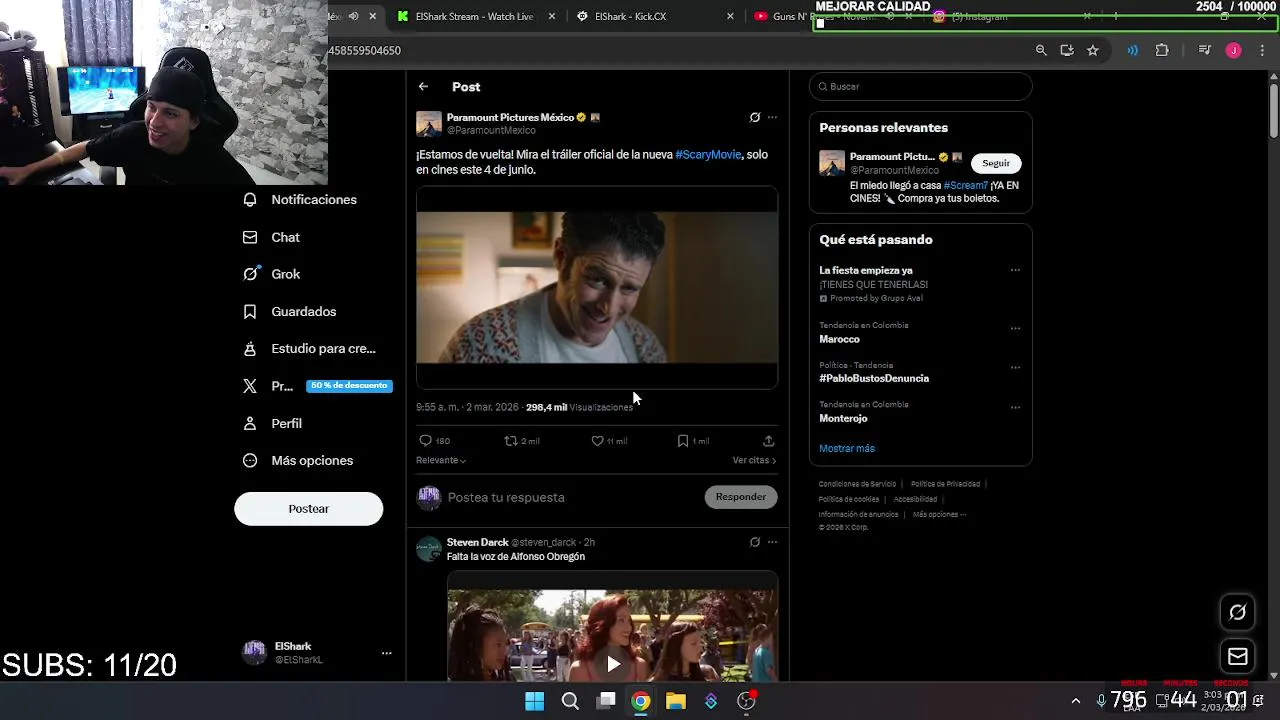Open options for La fiesta empieza ya

tap(1015, 270)
